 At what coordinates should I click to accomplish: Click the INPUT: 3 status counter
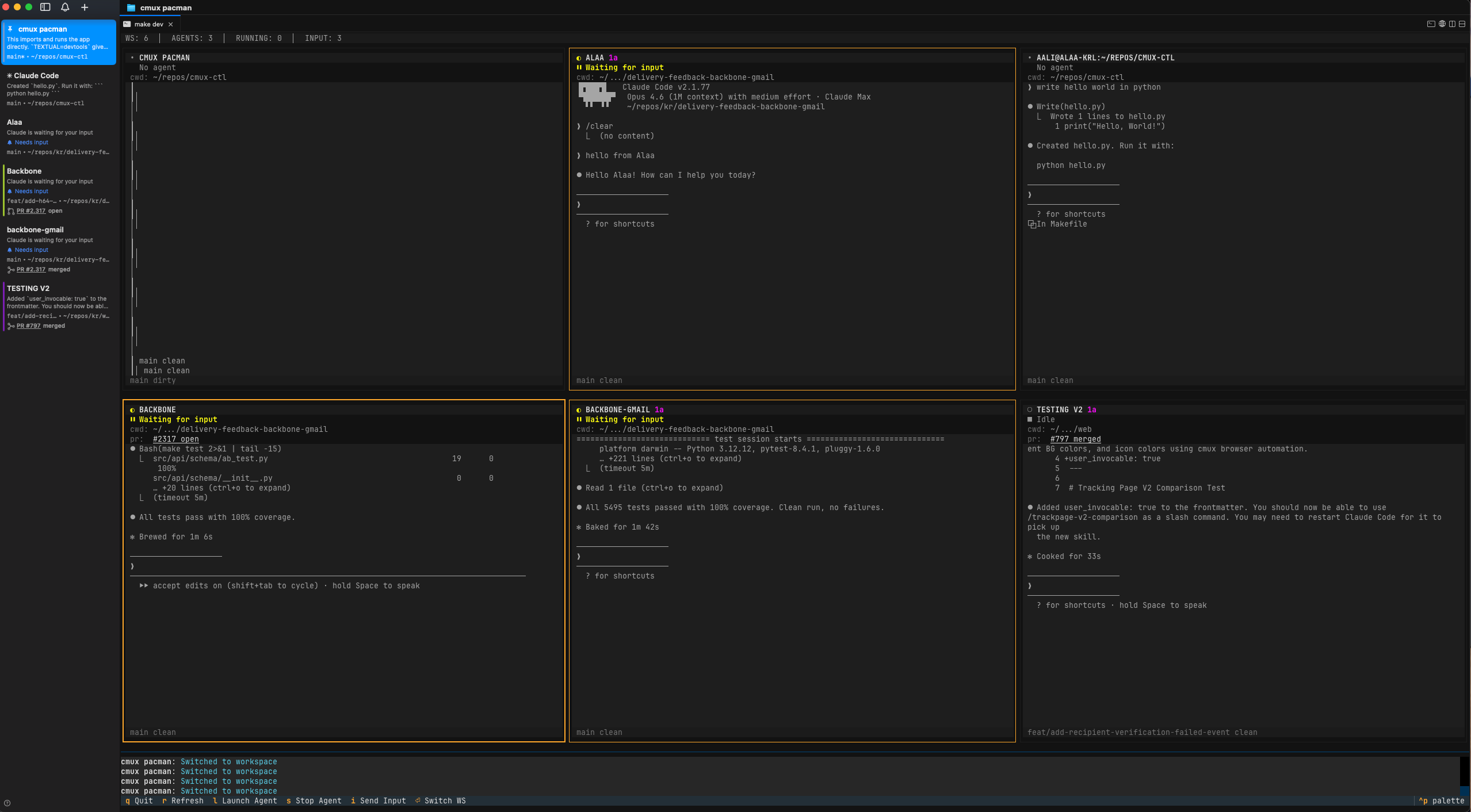coord(323,39)
